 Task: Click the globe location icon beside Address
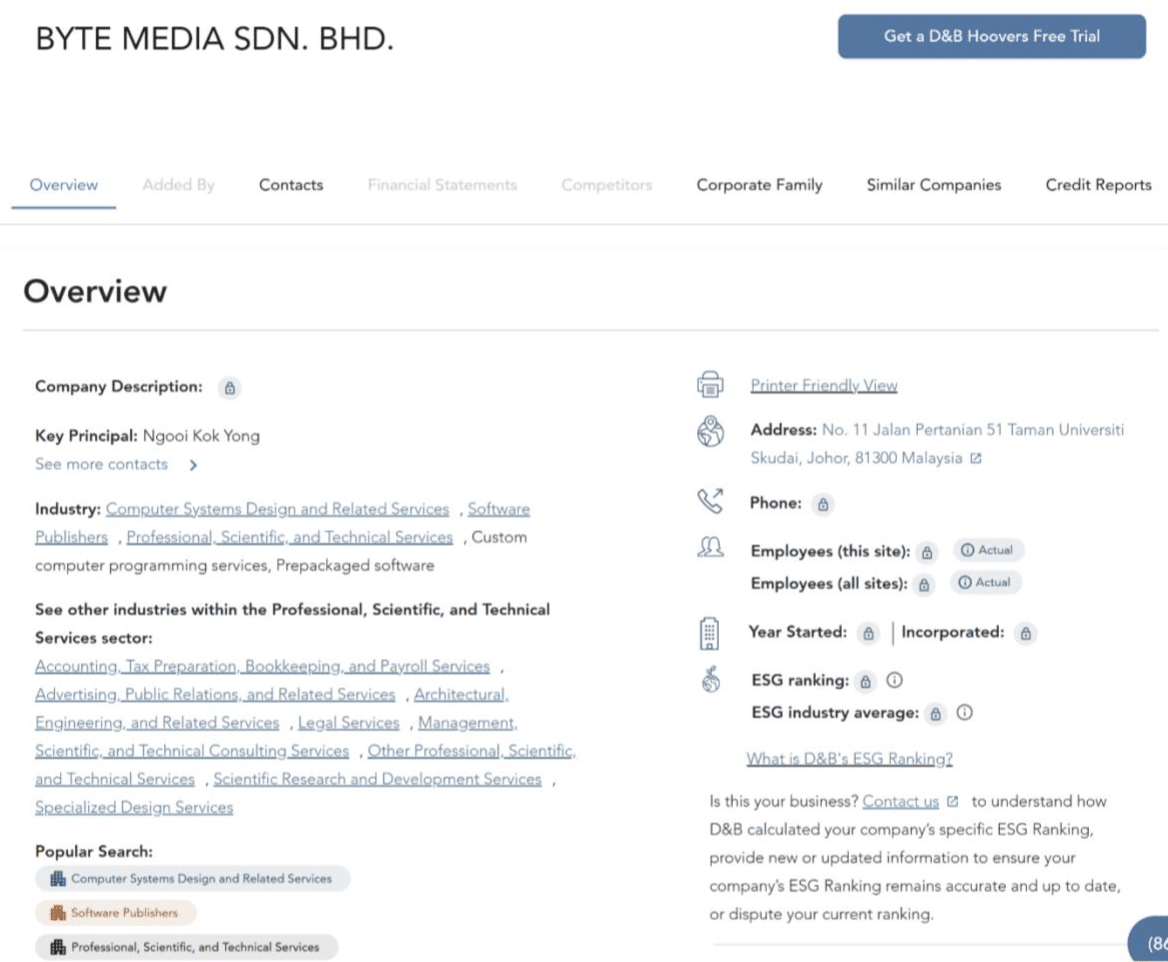pos(710,431)
